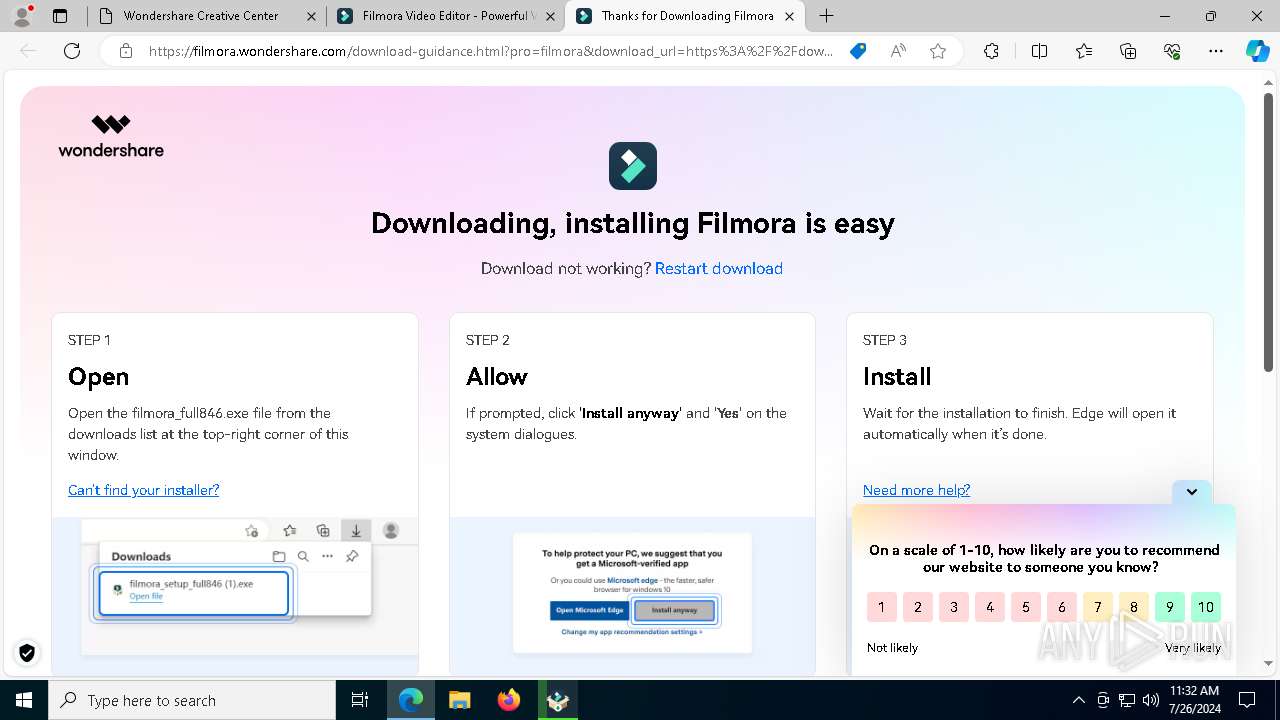Click the Wondershare logo
The height and width of the screenshot is (720, 1280).
(x=111, y=136)
